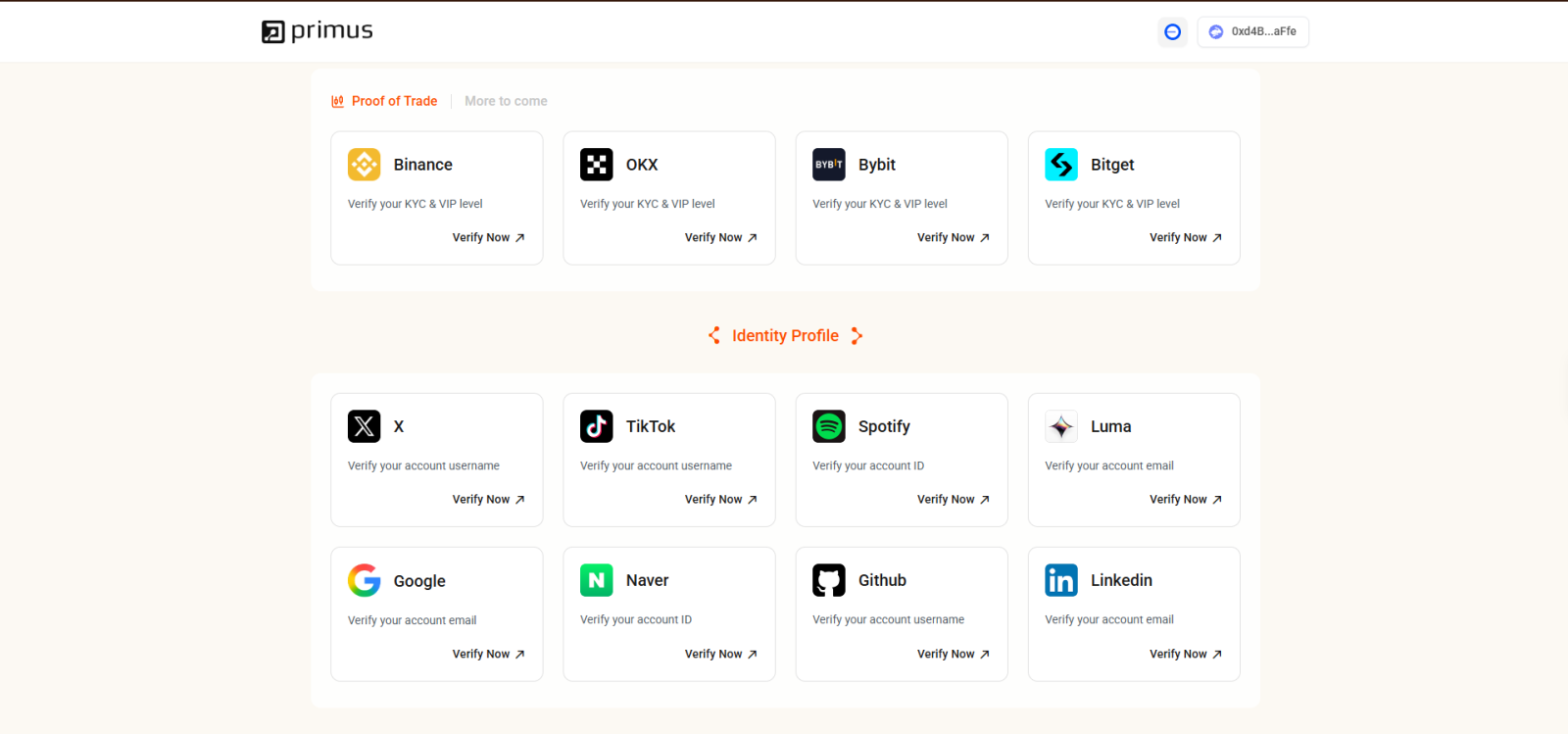Image resolution: width=1568 pixels, height=734 pixels.
Task: Click Spotify 'Verify your account ID' text
Action: tap(868, 465)
